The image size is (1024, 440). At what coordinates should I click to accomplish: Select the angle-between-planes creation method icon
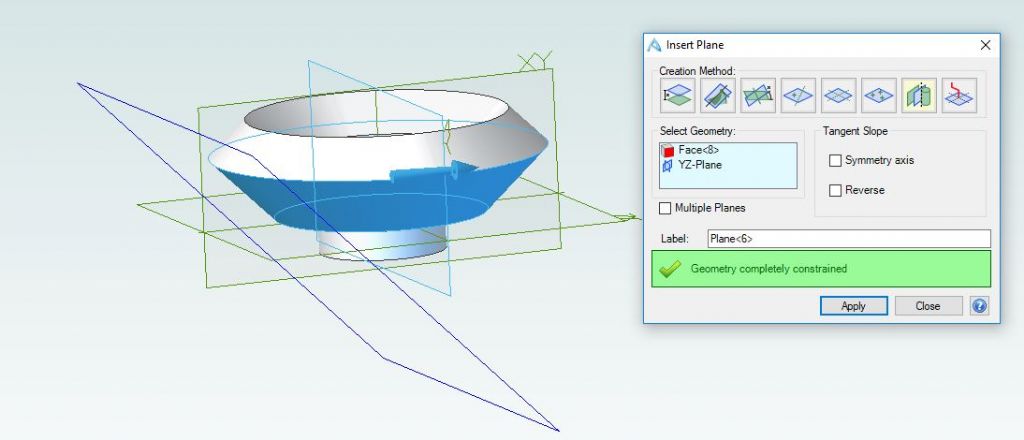coord(758,95)
